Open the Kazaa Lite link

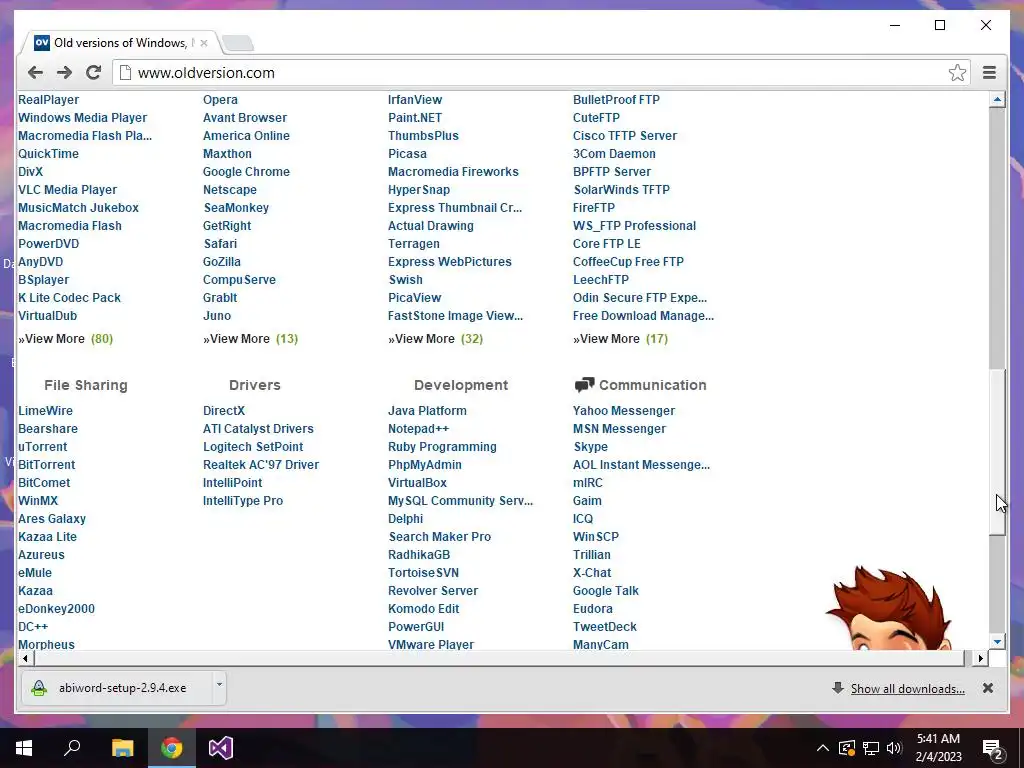click(x=47, y=537)
